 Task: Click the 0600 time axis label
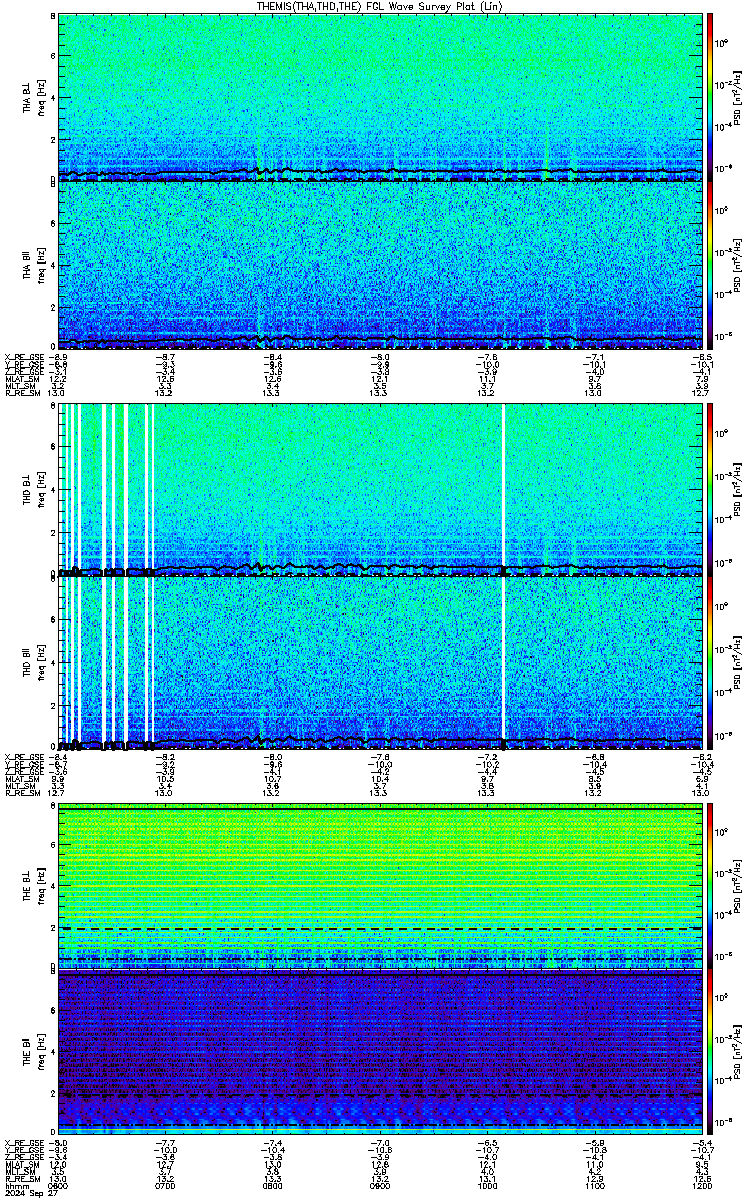(x=58, y=1186)
